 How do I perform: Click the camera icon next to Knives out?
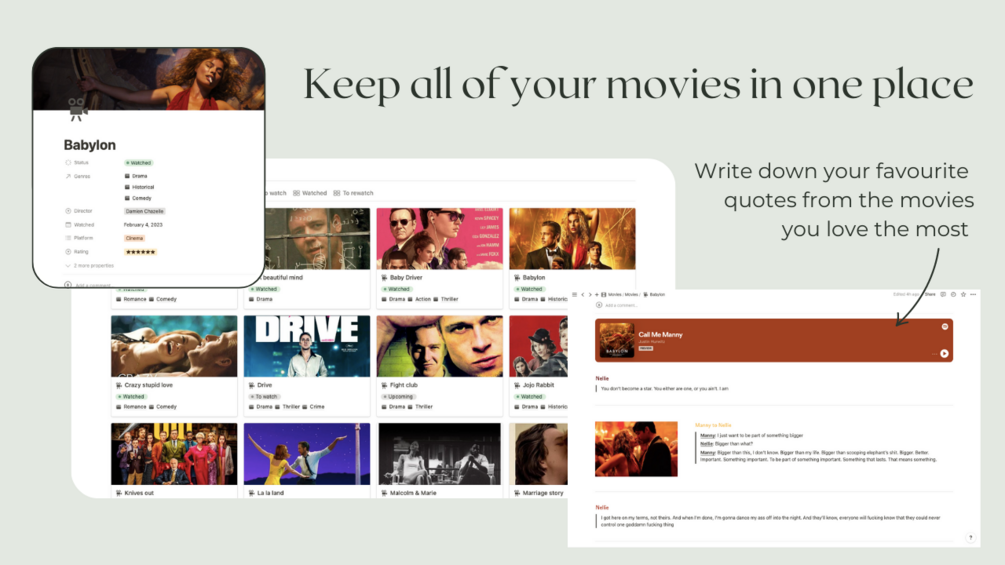pos(119,493)
